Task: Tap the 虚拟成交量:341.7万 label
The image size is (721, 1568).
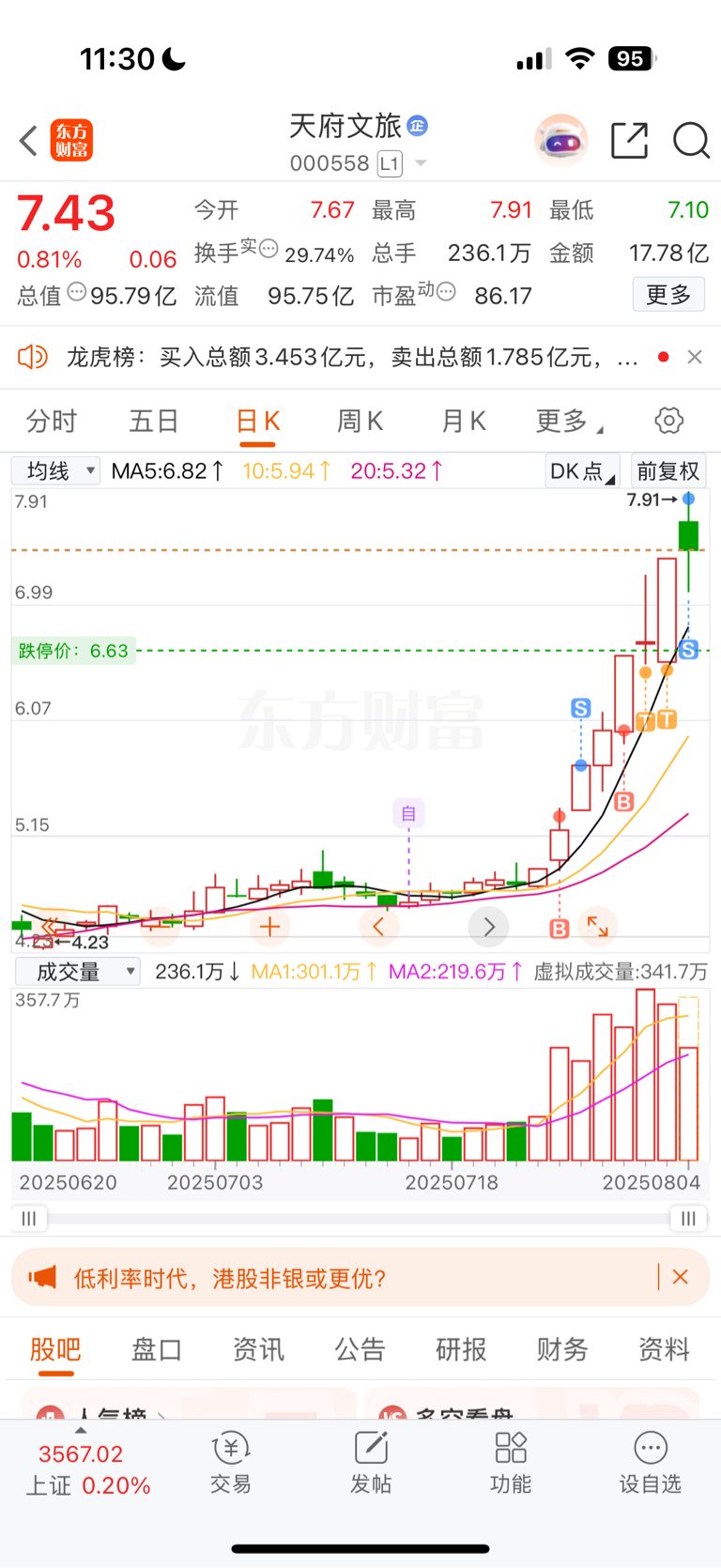Action: (621, 971)
